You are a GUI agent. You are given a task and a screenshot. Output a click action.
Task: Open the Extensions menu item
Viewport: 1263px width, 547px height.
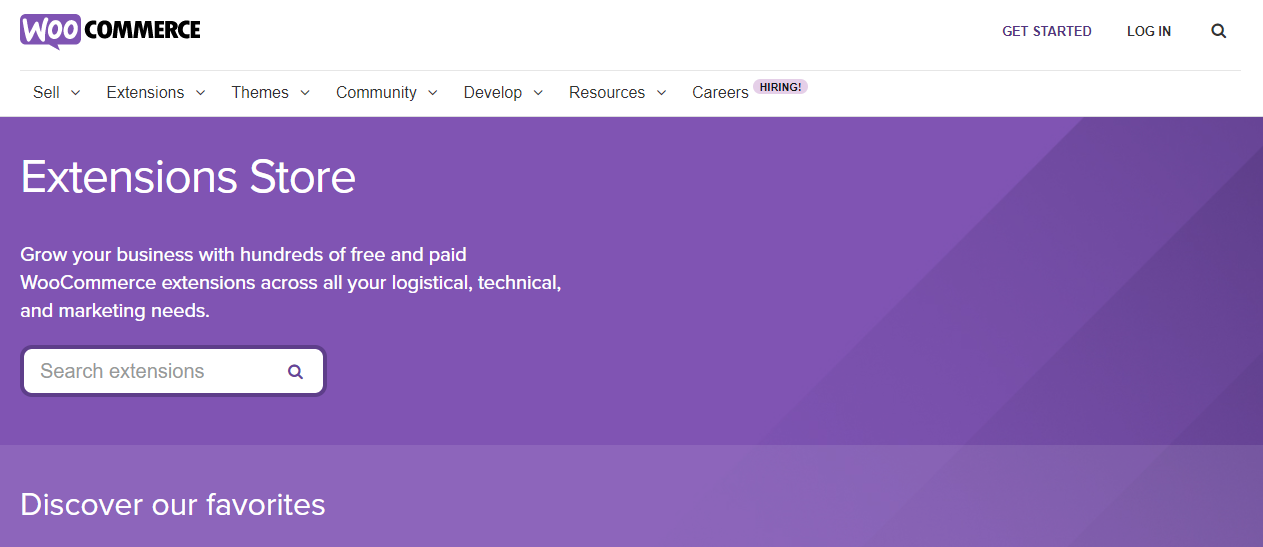145,92
